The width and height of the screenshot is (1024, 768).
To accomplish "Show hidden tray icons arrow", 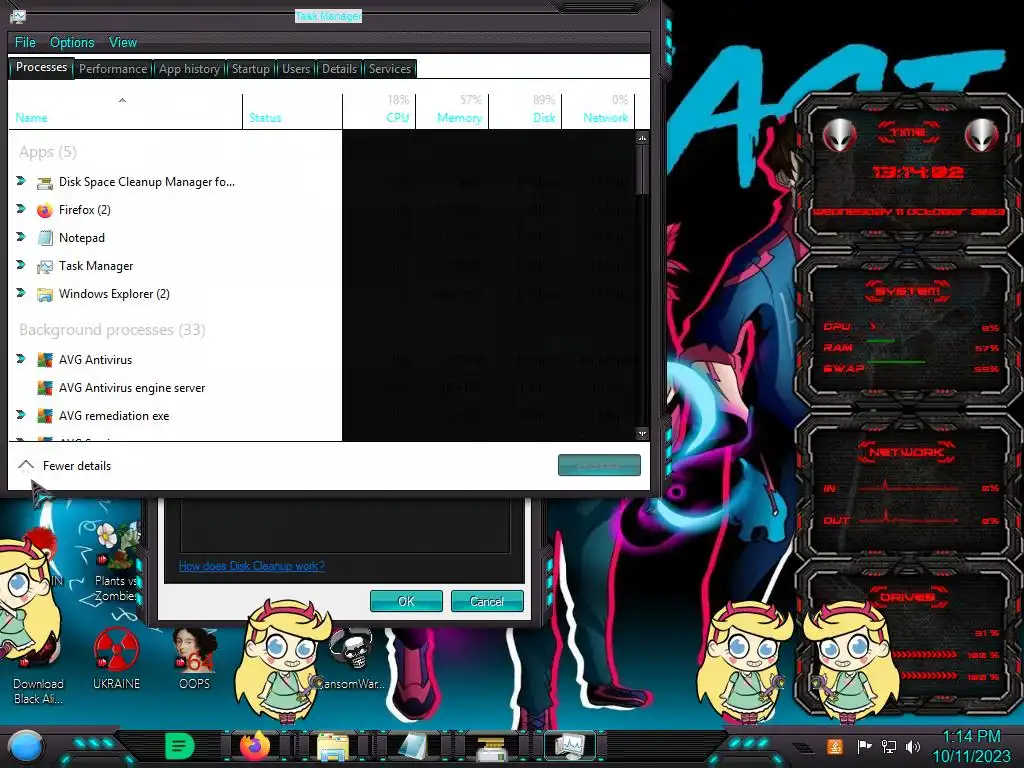I will 803,748.
